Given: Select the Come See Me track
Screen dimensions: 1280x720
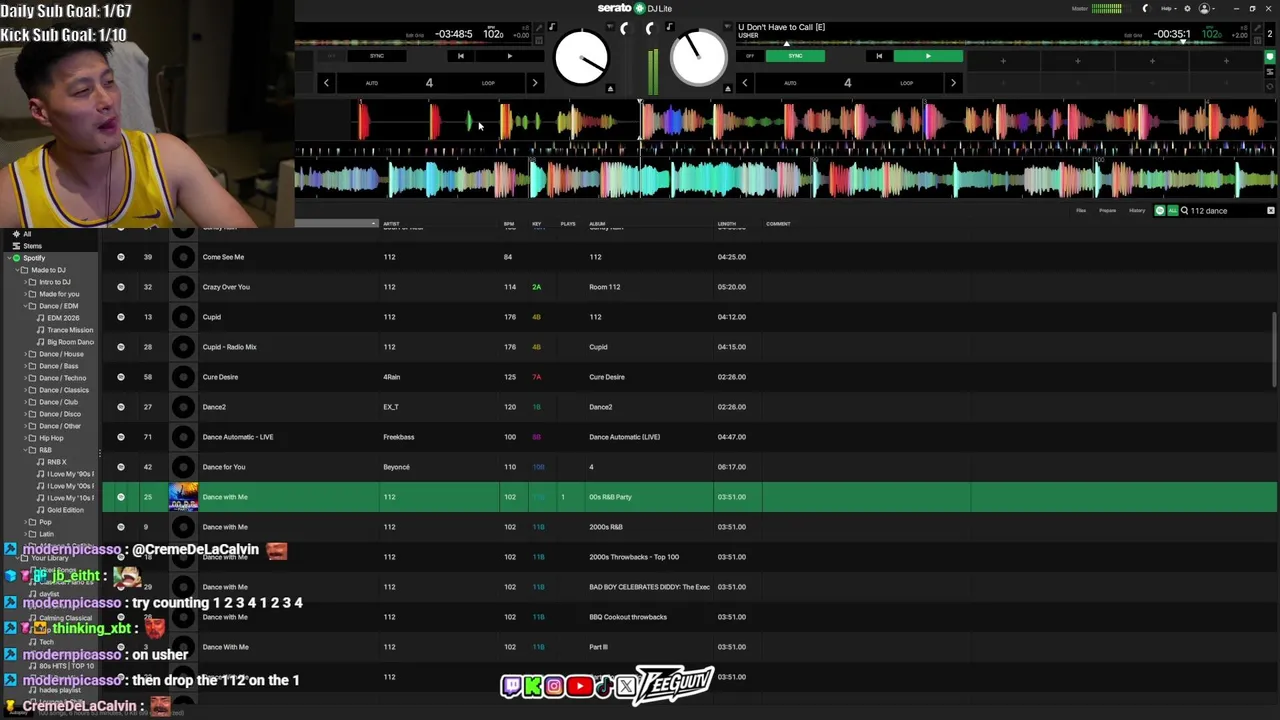Looking at the screenshot, I should 690,257.
